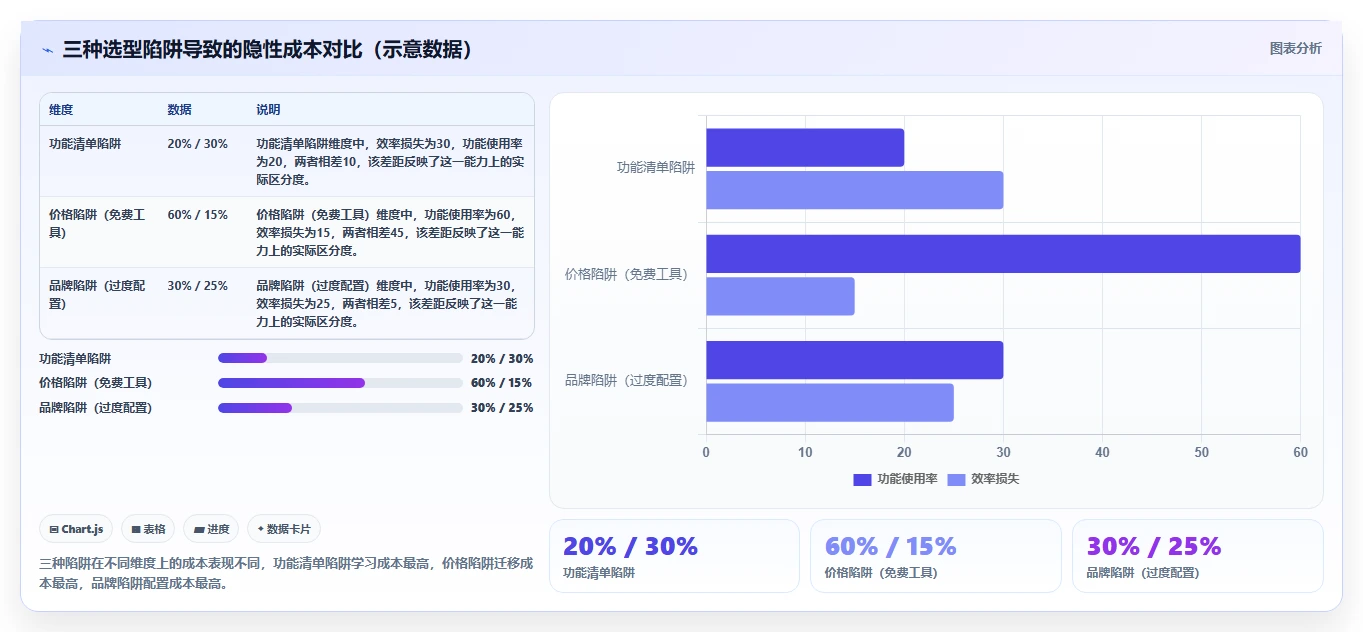1363x632 pixels.
Task: Click the 价格陷阱 效率损失 chart bar
Action: pyautogui.click(x=780, y=296)
